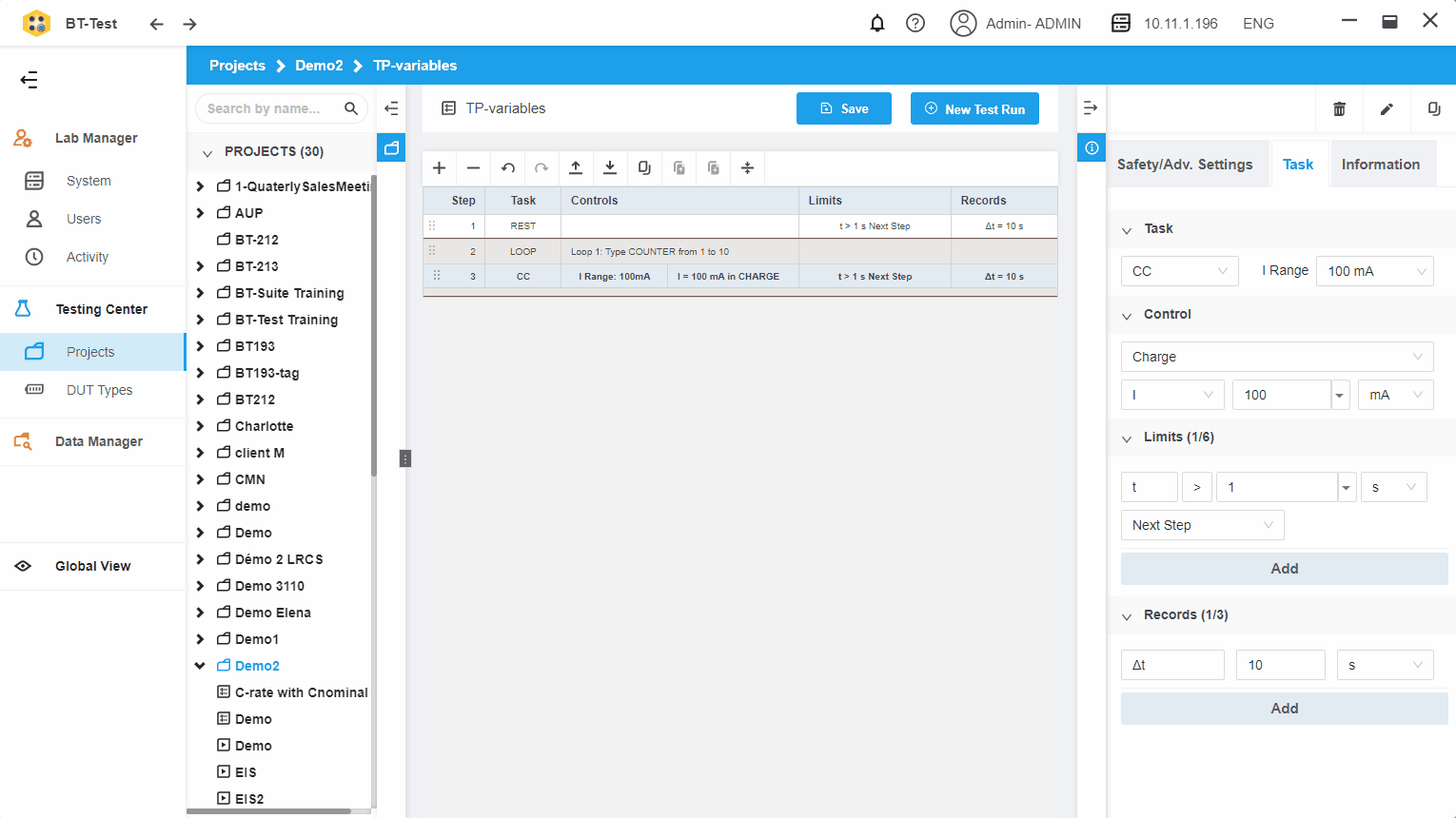The width and height of the screenshot is (1456, 818).
Task: Click the upload arrow icon in the step toolbar
Action: pos(576,168)
